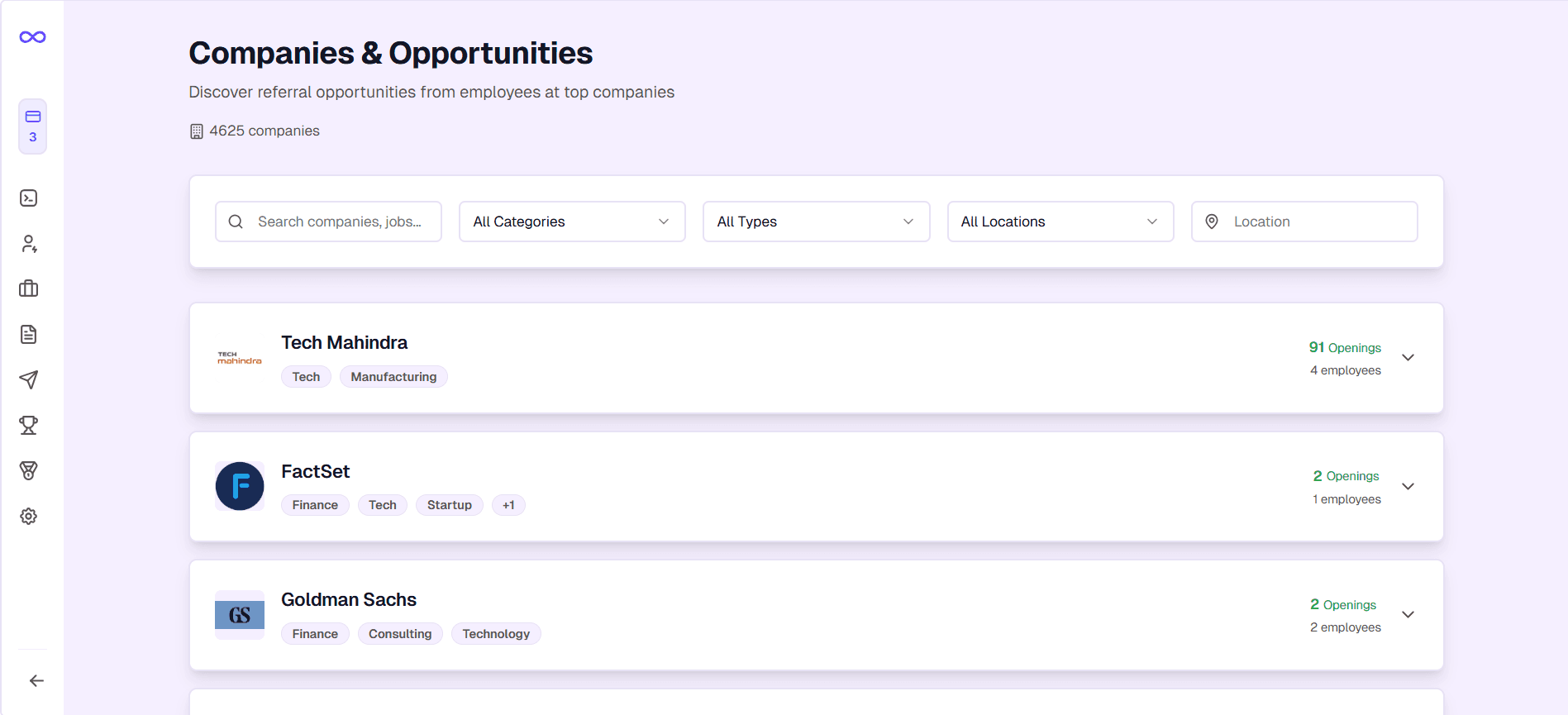Open the All Categories dropdown
The height and width of the screenshot is (715, 1568).
[x=572, y=222]
